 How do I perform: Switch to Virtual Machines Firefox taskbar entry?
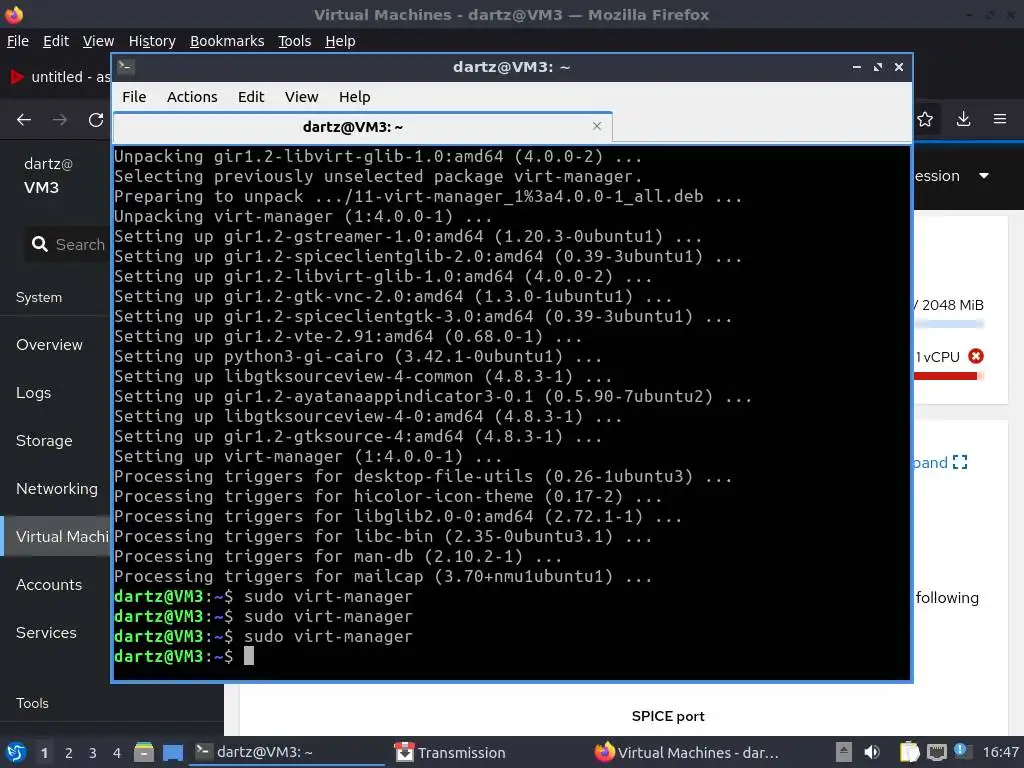tap(687, 752)
